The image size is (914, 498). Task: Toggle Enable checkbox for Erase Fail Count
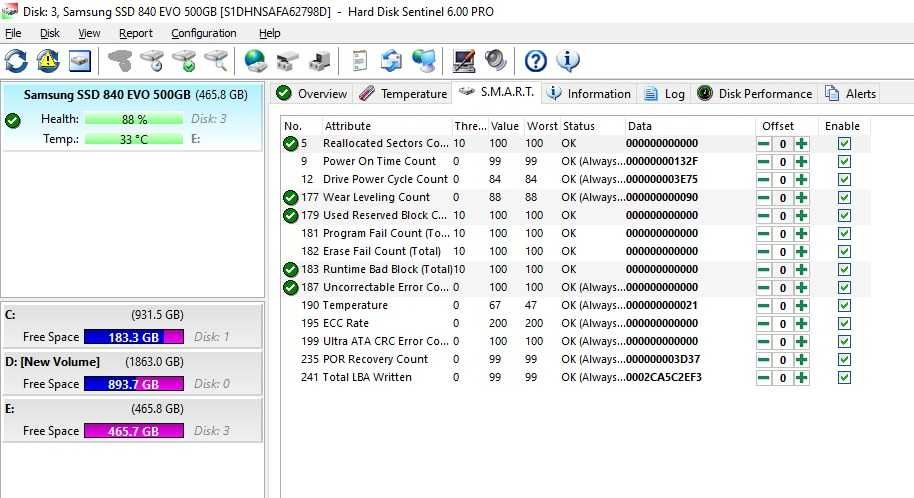(844, 252)
